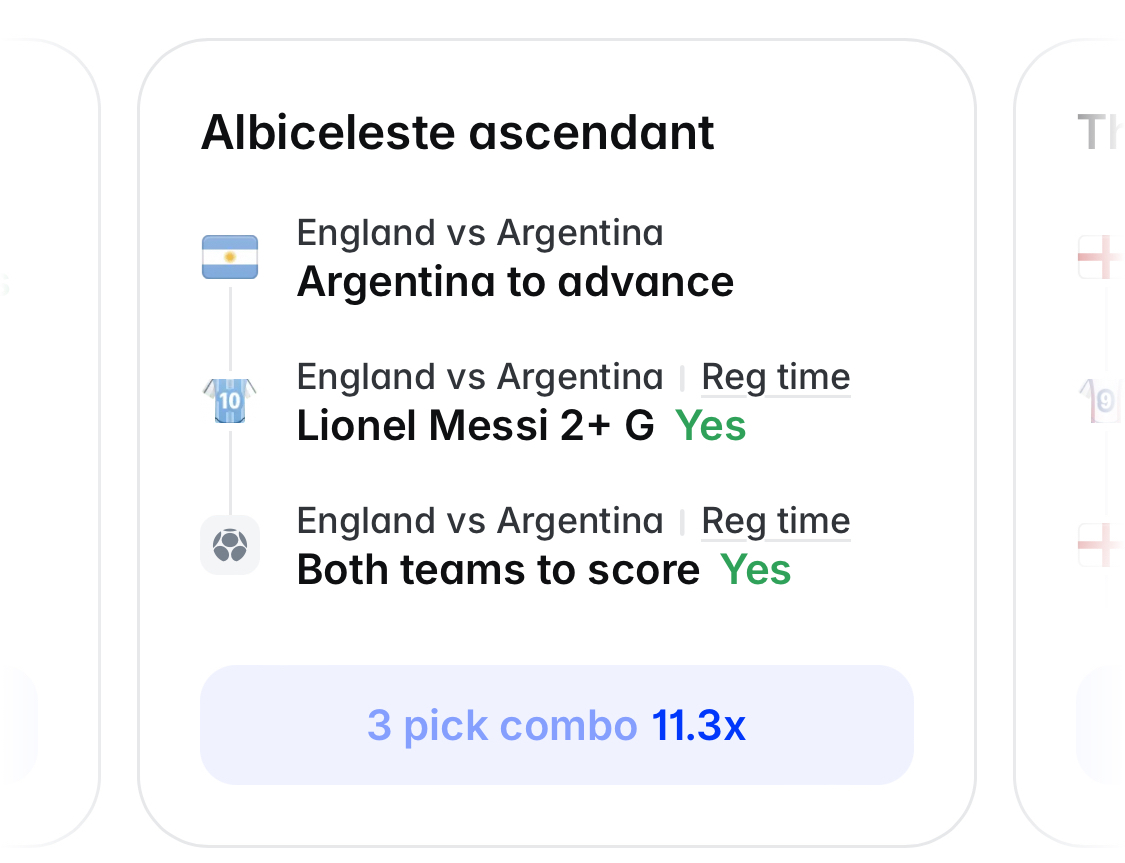Image resolution: width=1125 pixels, height=863 pixels.
Task: Open England vs Argentina match in third pick
Action: coord(480,522)
